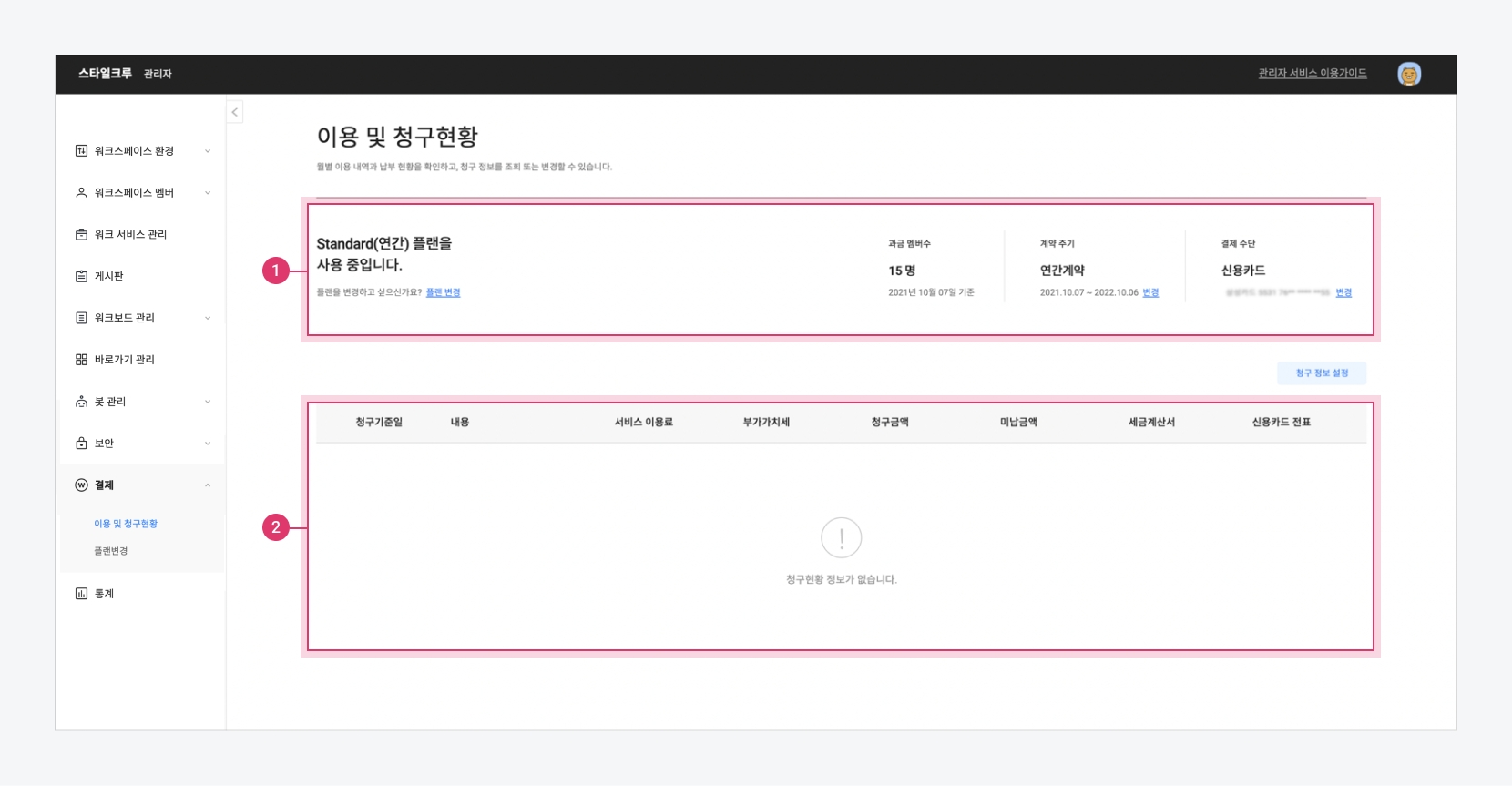Click the 플랜 변경 link
This screenshot has height=786, width=1512.
click(444, 292)
